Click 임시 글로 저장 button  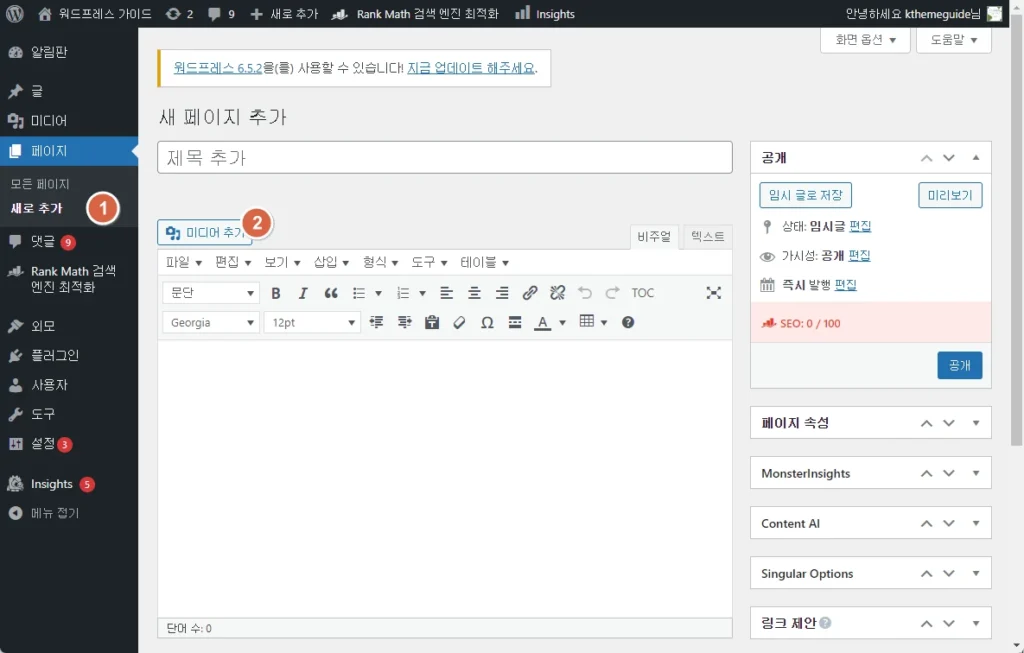(805, 195)
